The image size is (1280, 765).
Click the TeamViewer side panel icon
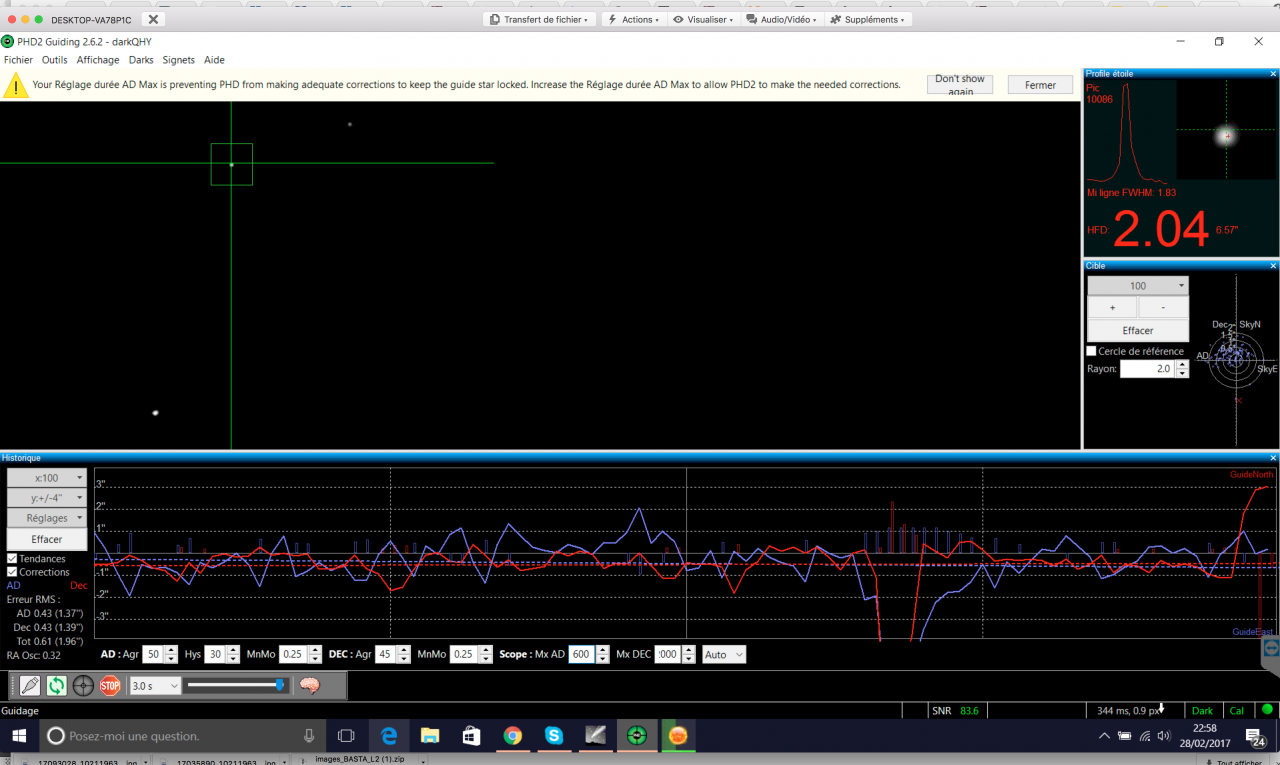tap(1272, 648)
